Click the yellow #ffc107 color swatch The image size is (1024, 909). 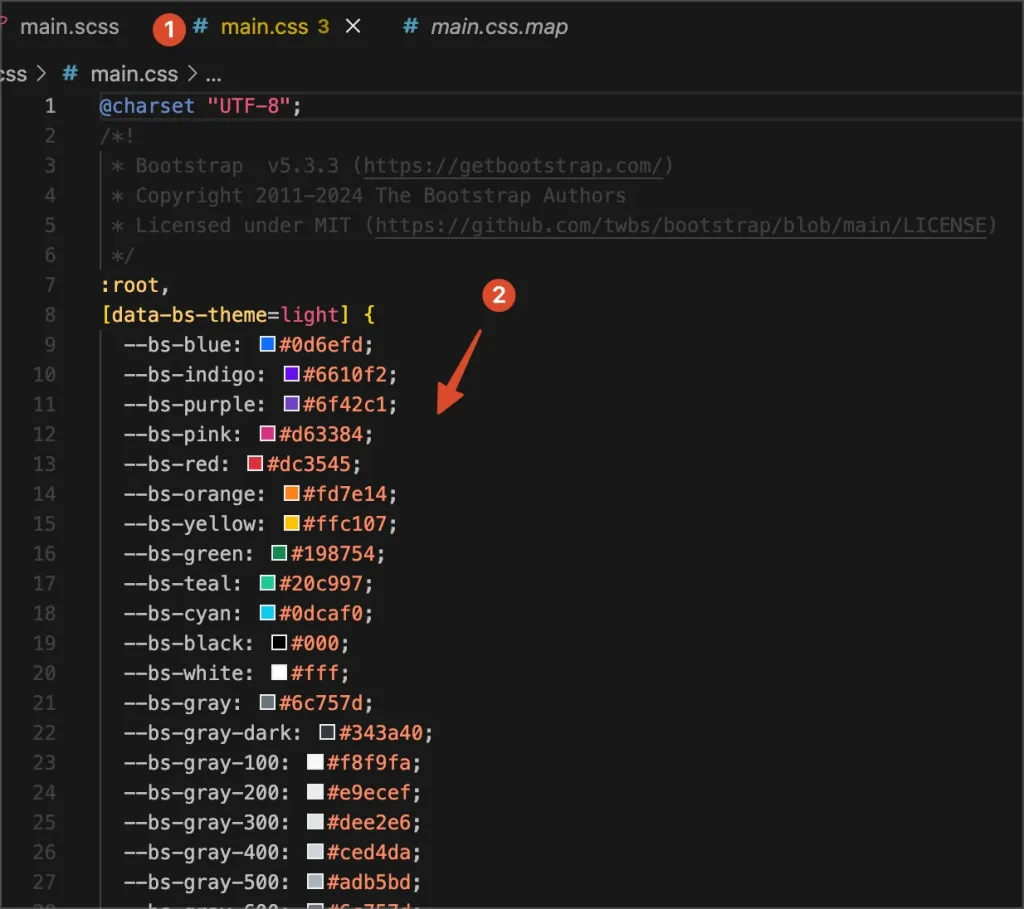pos(292,524)
